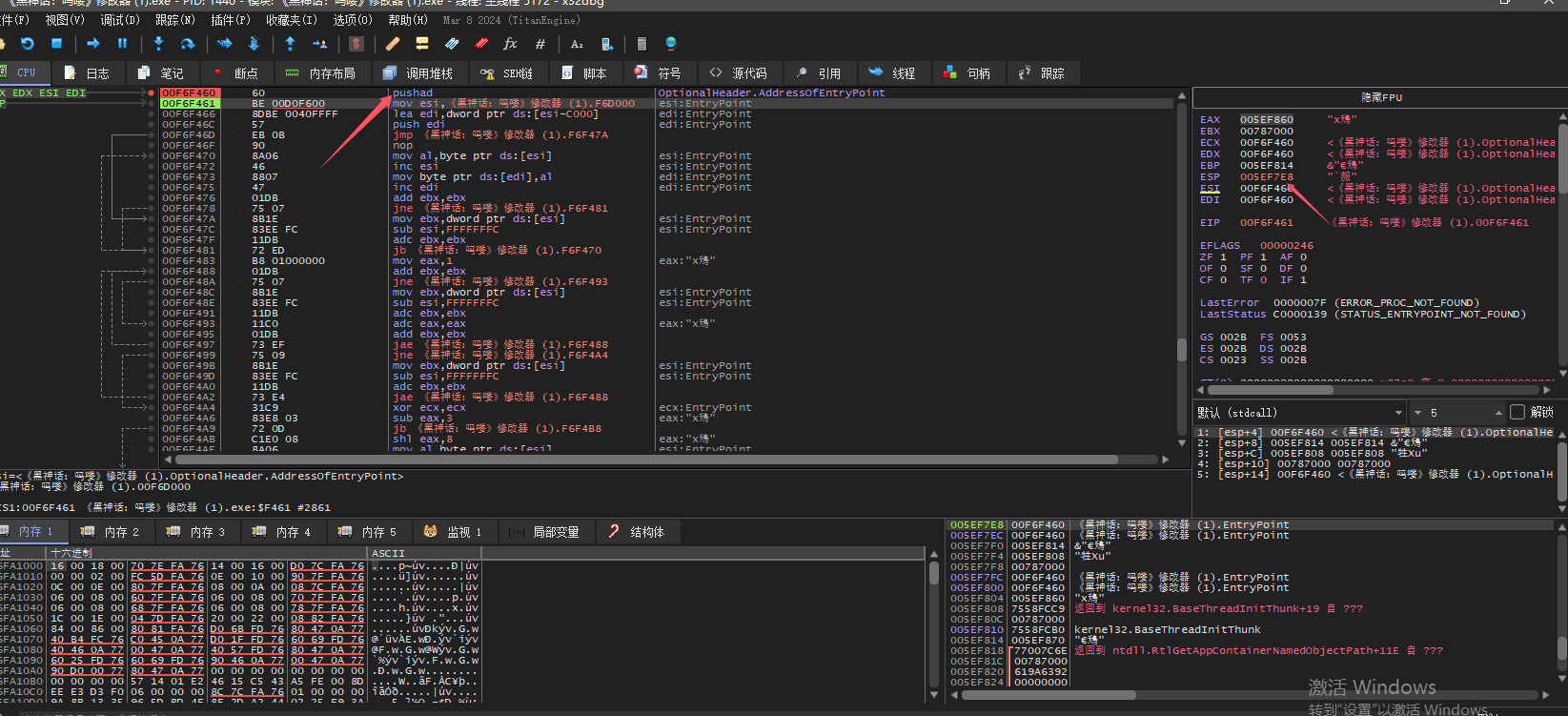The width and height of the screenshot is (1568, 716).
Task: Click the step over icon
Action: [x=188, y=44]
